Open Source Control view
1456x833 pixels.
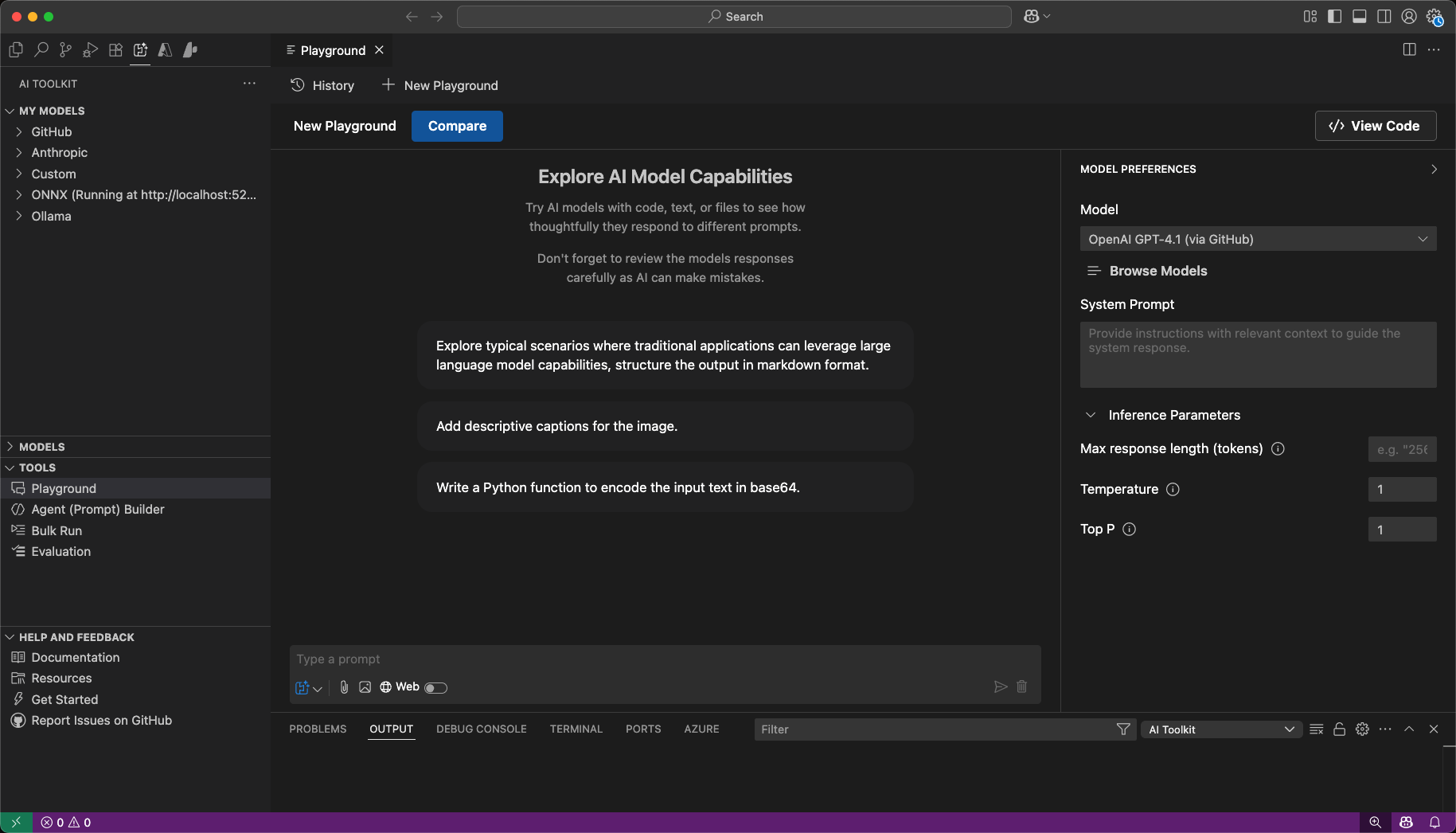pos(65,50)
